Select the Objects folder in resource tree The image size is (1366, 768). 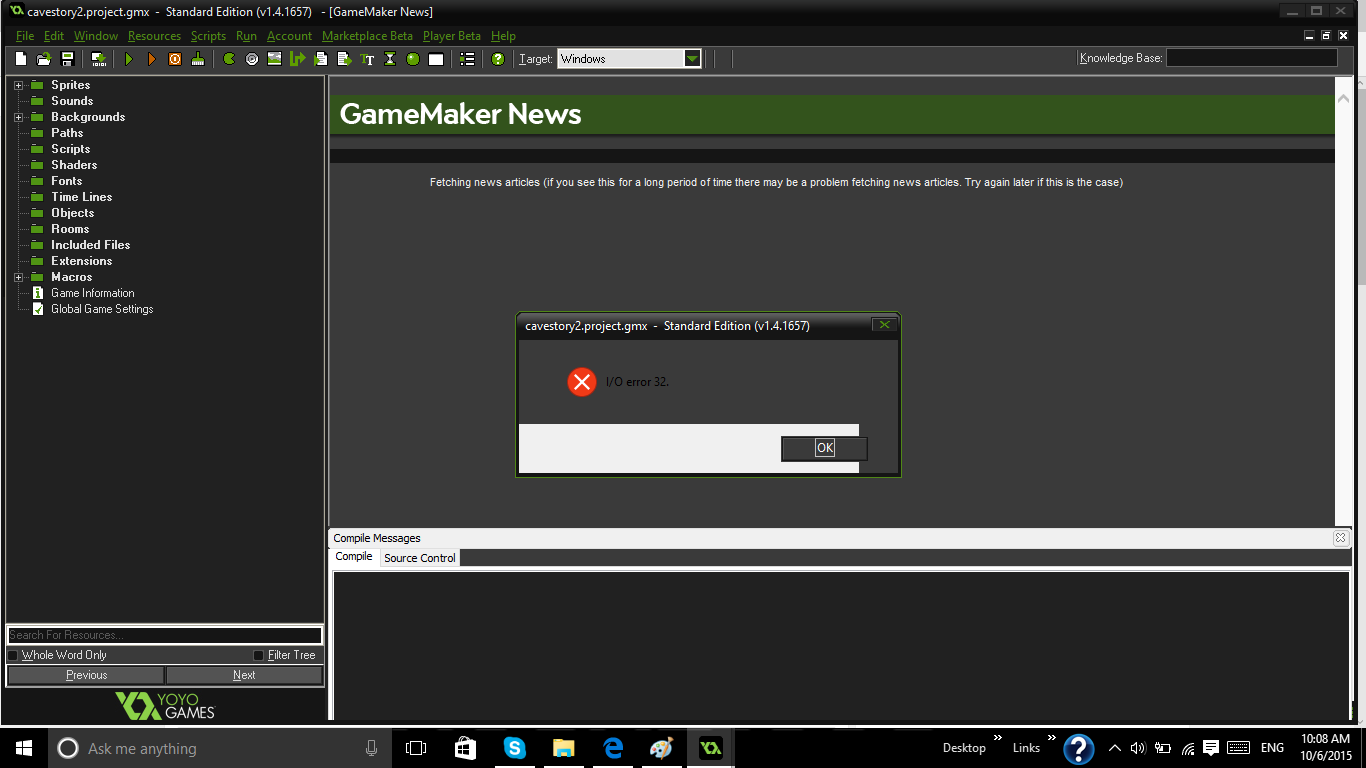[x=72, y=213]
